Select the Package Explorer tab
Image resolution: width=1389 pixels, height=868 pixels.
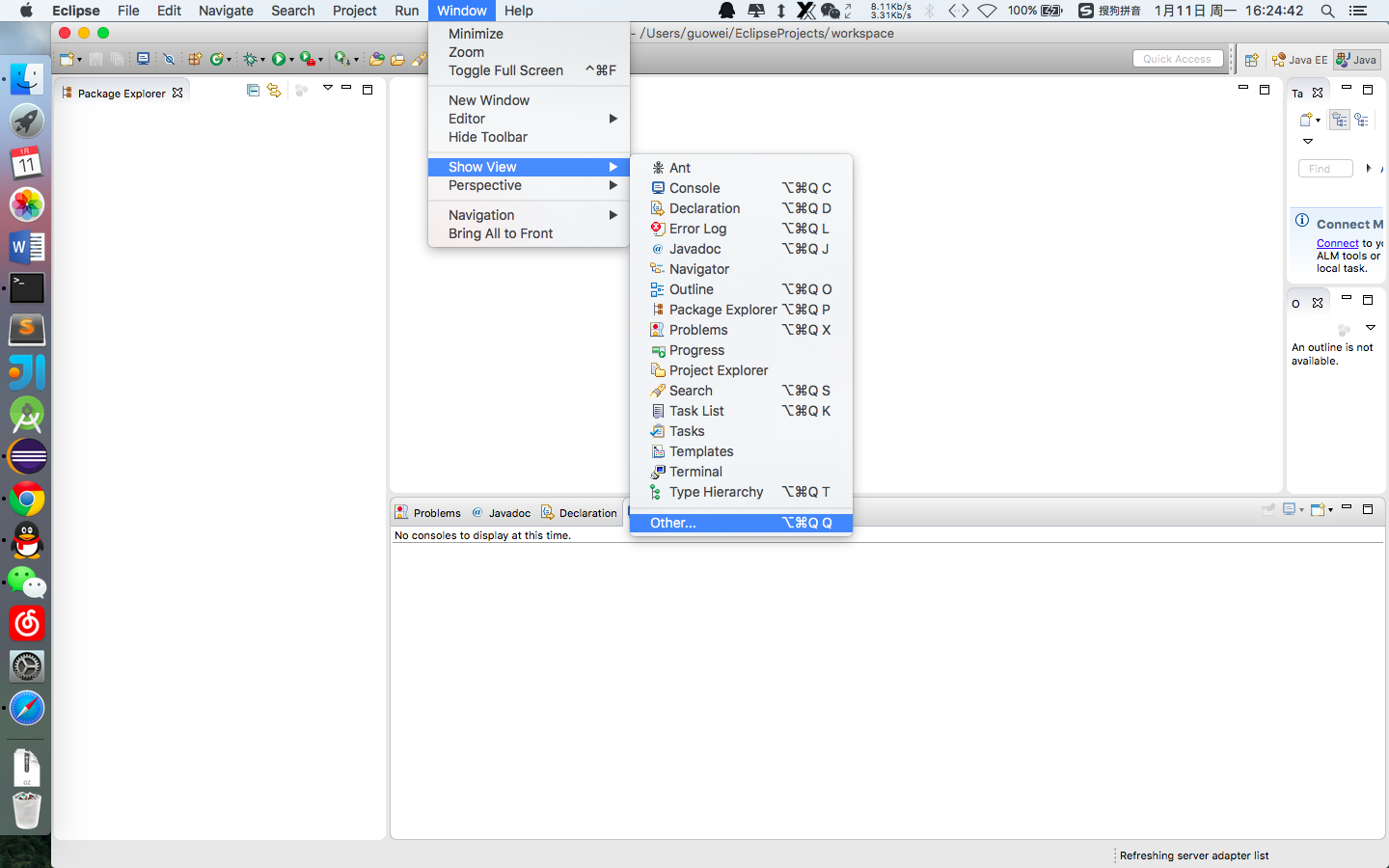(x=123, y=94)
